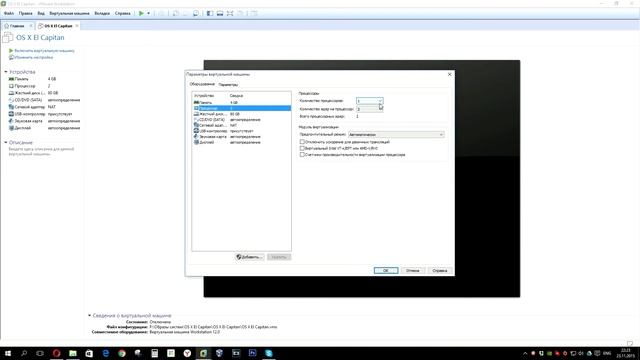Click USB-контроллер icon in main window list
This screenshot has width=640, height=360.
click(11, 114)
